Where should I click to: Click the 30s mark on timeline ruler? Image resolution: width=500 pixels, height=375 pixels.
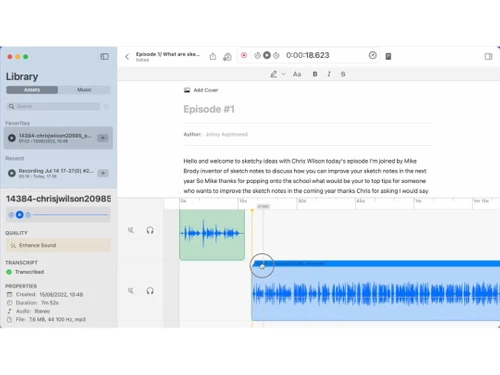[x=302, y=201]
